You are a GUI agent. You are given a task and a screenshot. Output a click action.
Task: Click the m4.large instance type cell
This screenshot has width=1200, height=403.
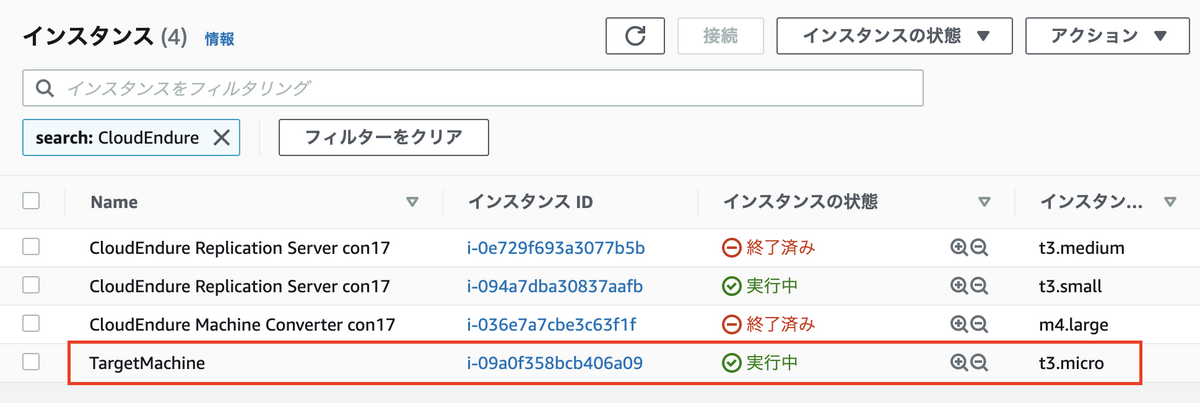point(1074,324)
